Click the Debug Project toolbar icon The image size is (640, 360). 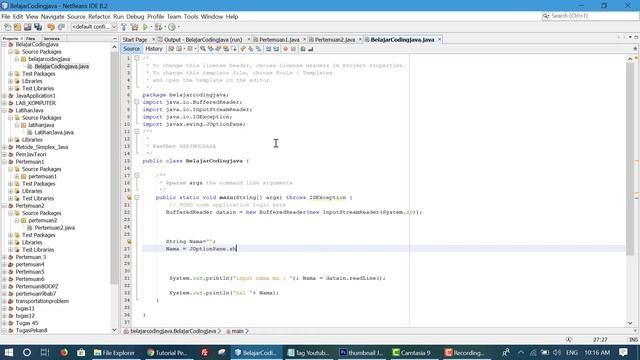tap(158, 27)
